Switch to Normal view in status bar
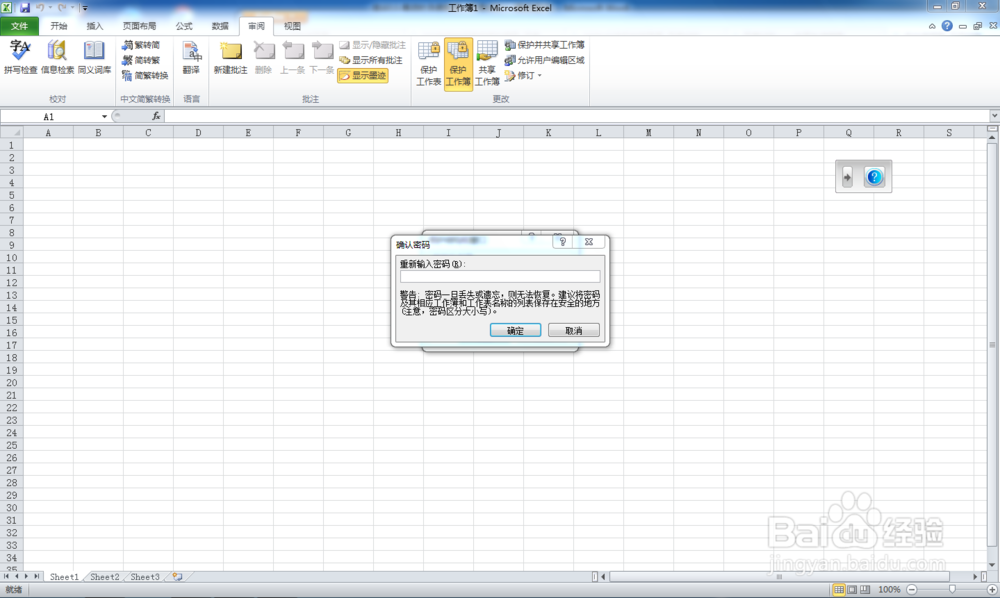 point(839,590)
